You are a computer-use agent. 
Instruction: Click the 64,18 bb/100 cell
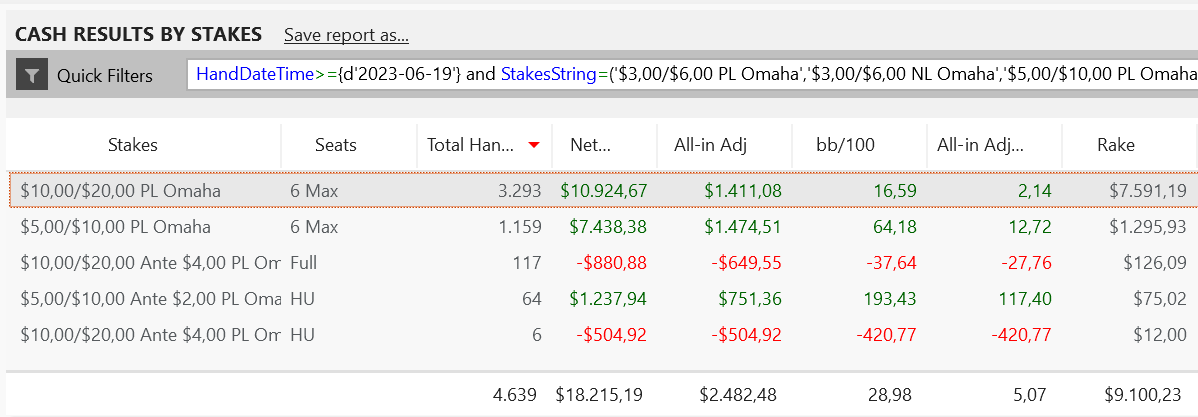pyautogui.click(x=895, y=227)
